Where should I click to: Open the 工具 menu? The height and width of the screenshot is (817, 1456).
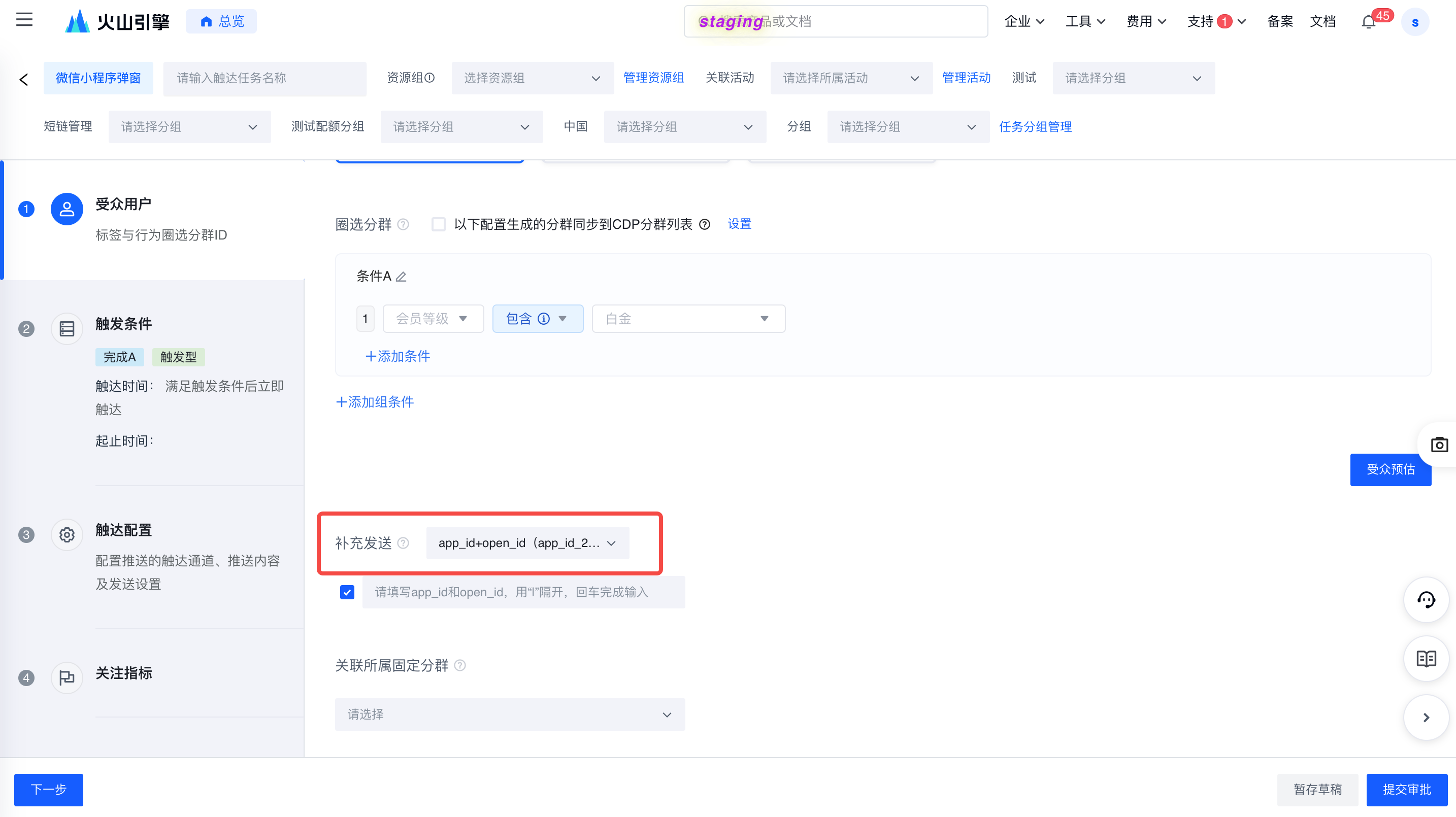pyautogui.click(x=1085, y=21)
